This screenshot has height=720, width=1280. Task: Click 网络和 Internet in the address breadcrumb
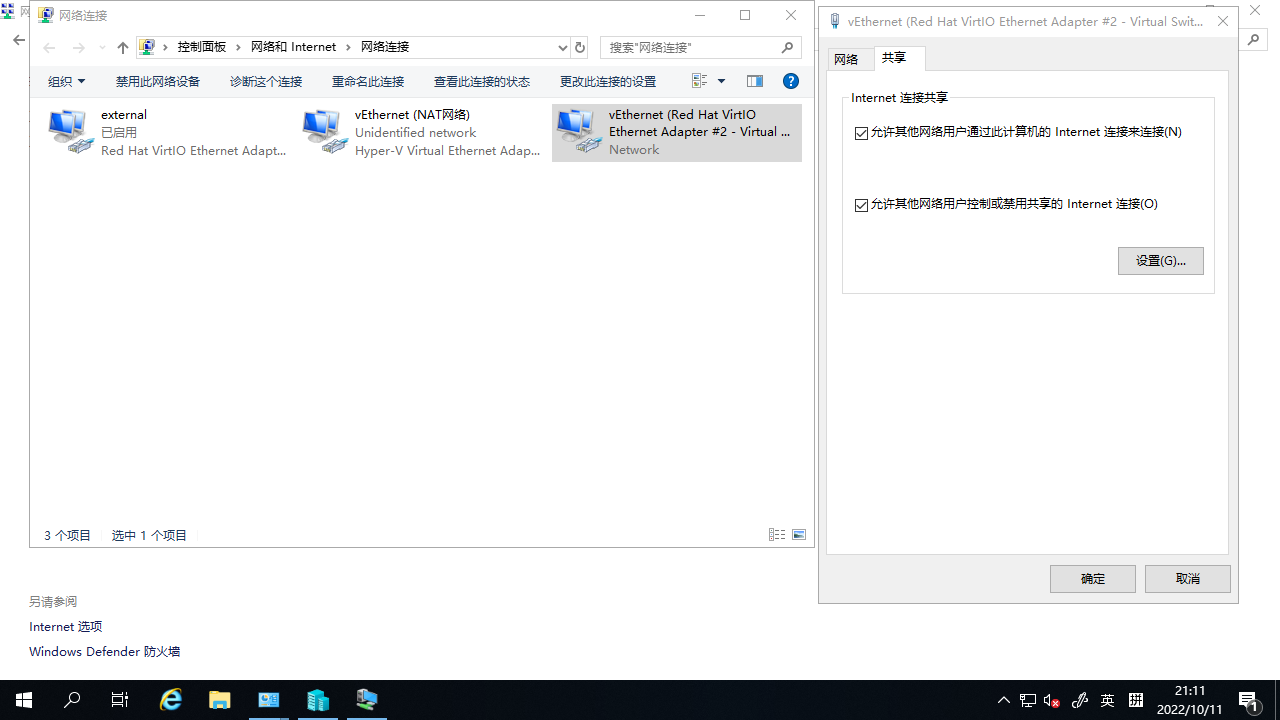(x=294, y=47)
